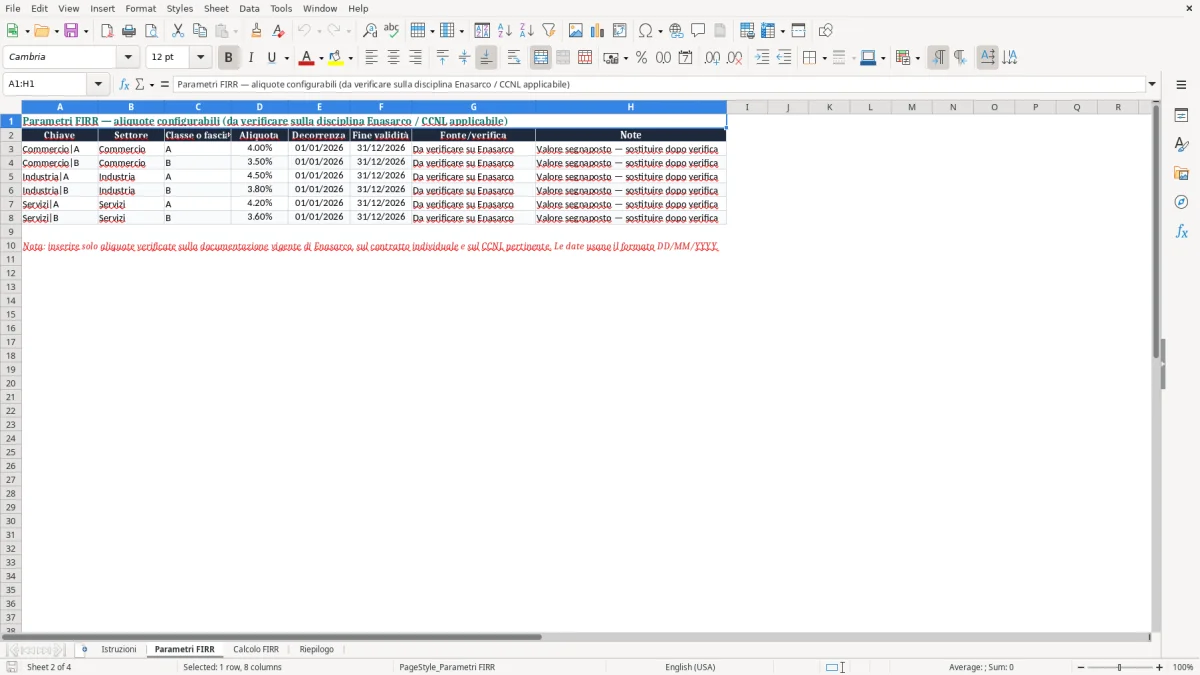Open the Styles menu

[x=180, y=8]
